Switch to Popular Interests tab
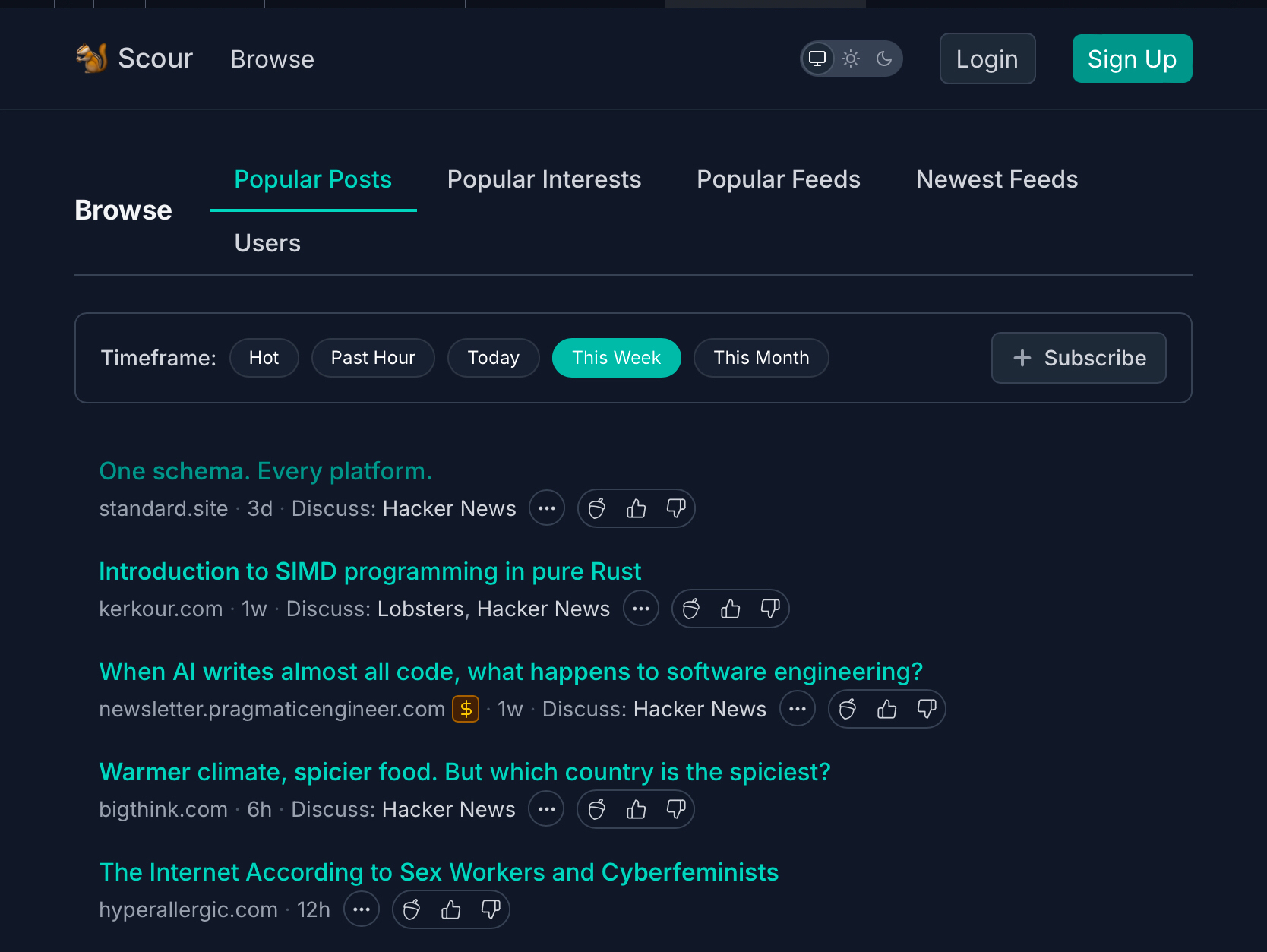Viewport: 1267px width, 952px height. [544, 179]
